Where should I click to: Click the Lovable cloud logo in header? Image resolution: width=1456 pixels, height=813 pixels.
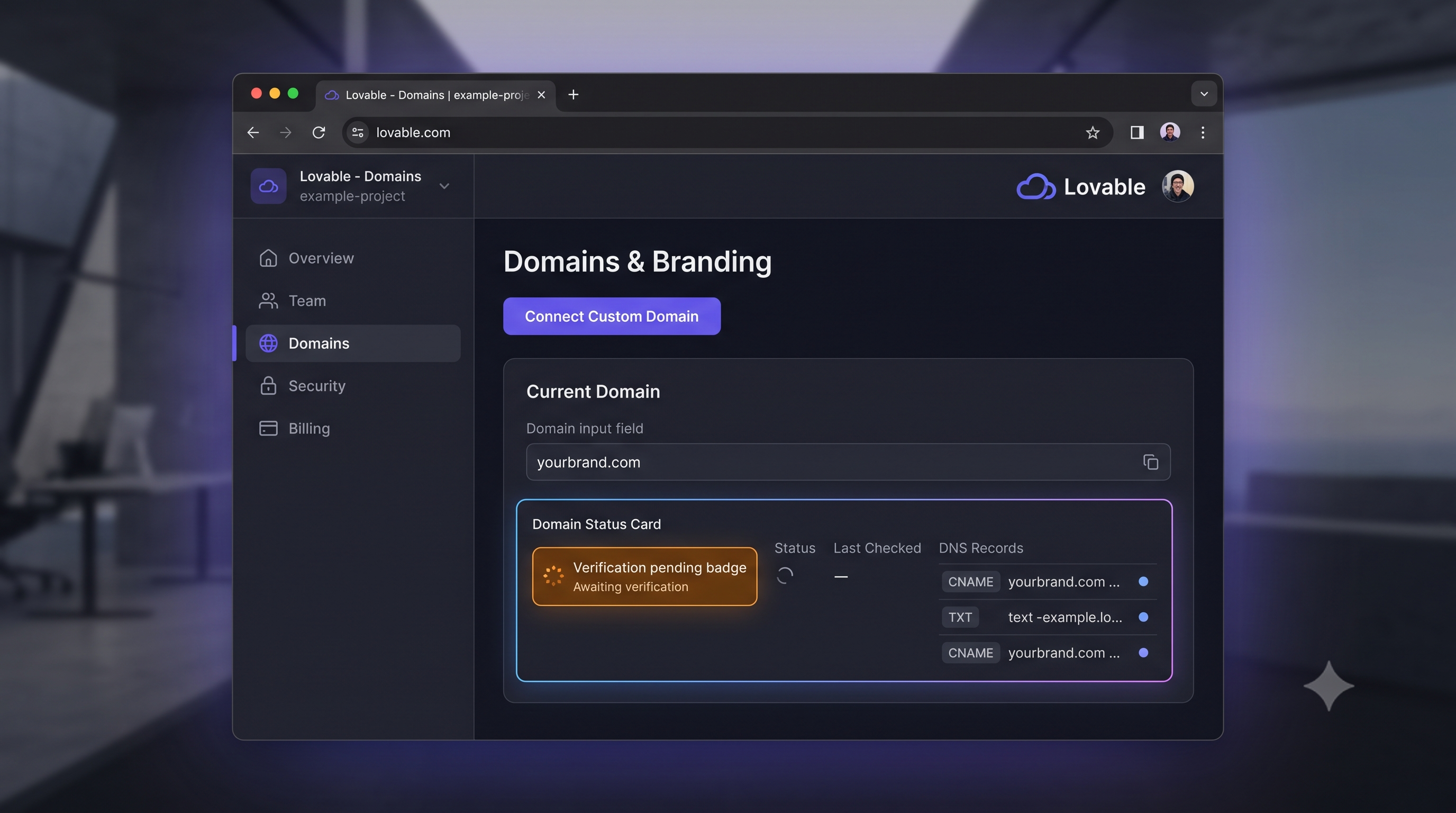[1035, 186]
